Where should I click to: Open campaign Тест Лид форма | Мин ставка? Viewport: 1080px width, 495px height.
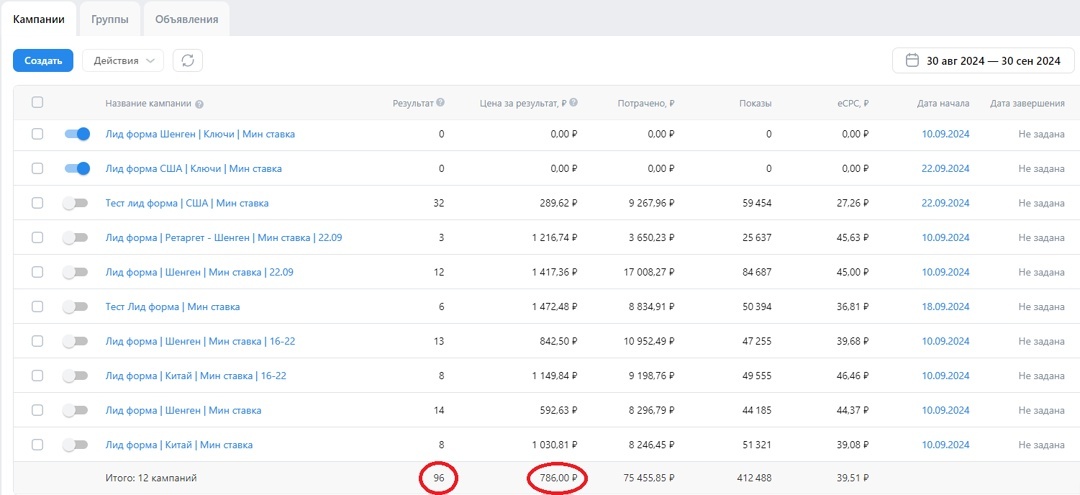coord(173,306)
